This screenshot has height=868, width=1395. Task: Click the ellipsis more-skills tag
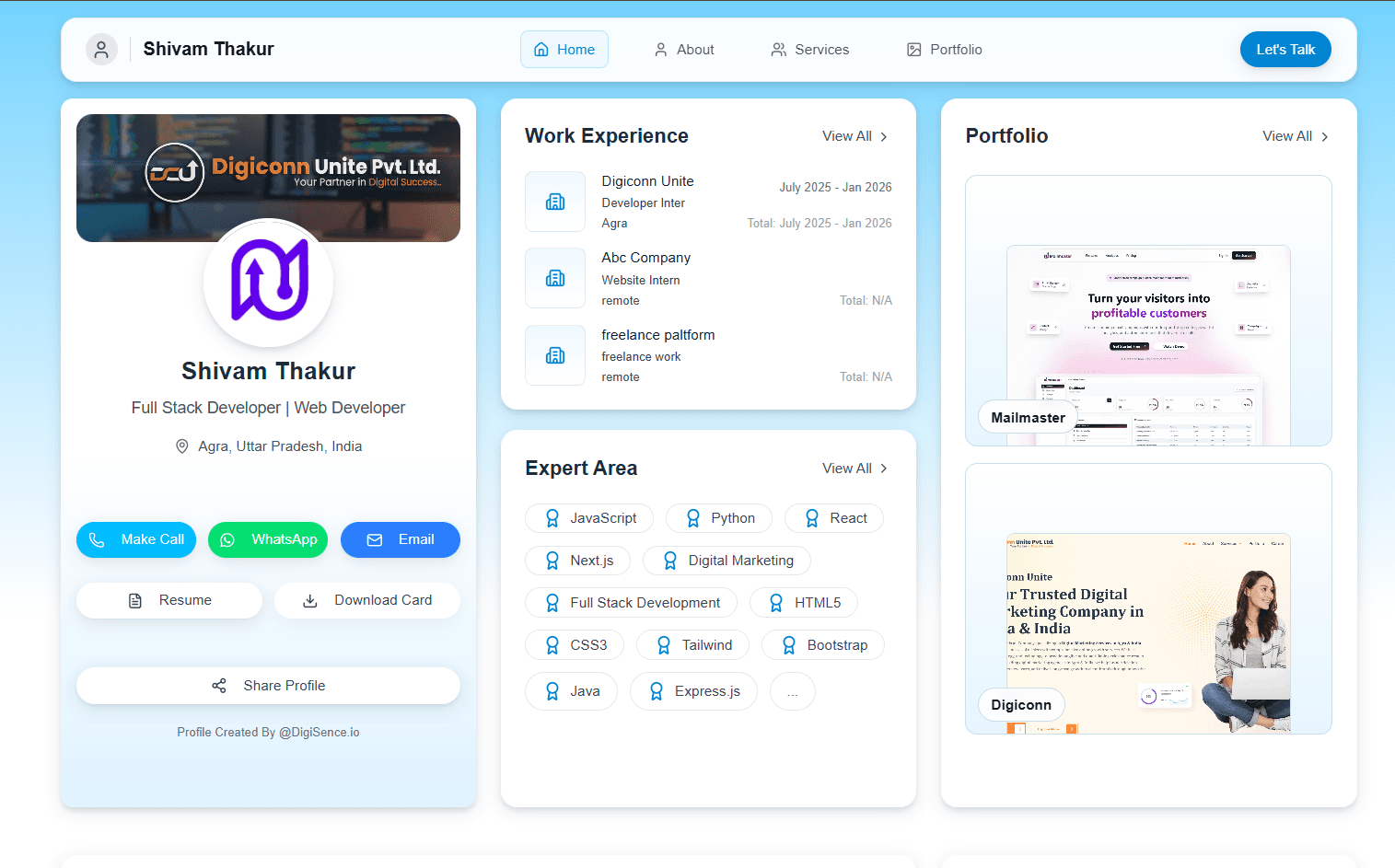click(x=793, y=691)
